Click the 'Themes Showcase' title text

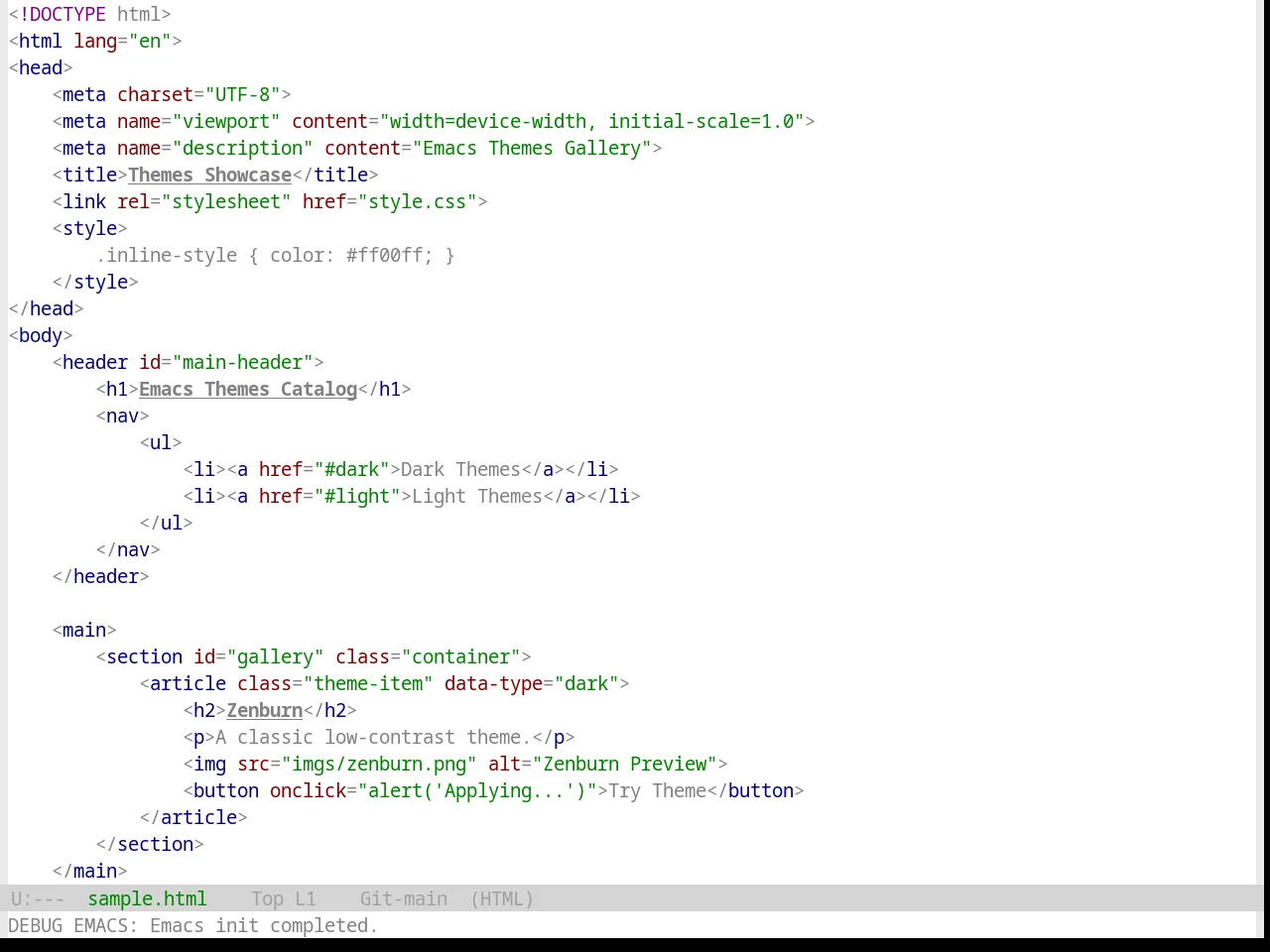click(x=210, y=176)
